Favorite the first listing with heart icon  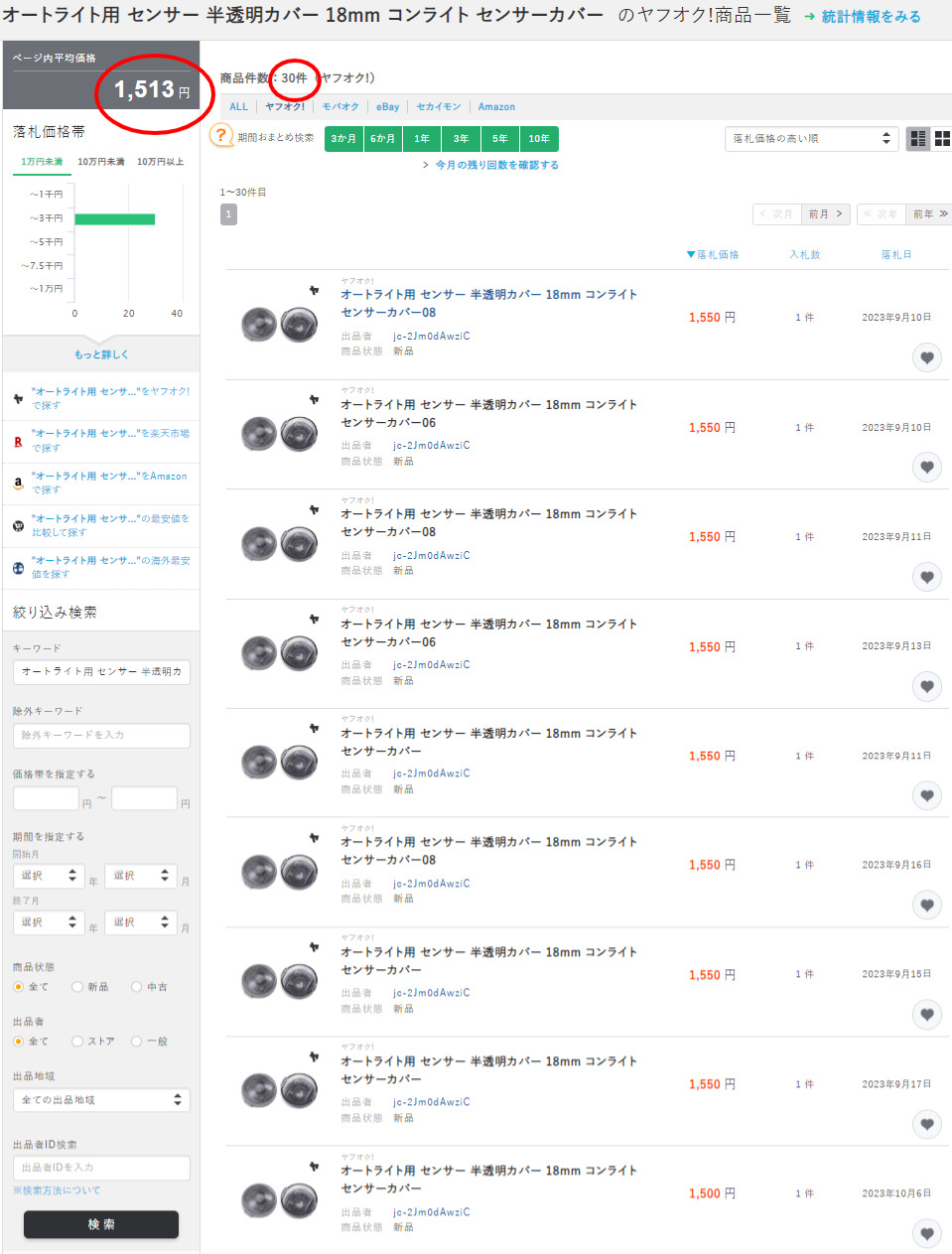(x=926, y=357)
